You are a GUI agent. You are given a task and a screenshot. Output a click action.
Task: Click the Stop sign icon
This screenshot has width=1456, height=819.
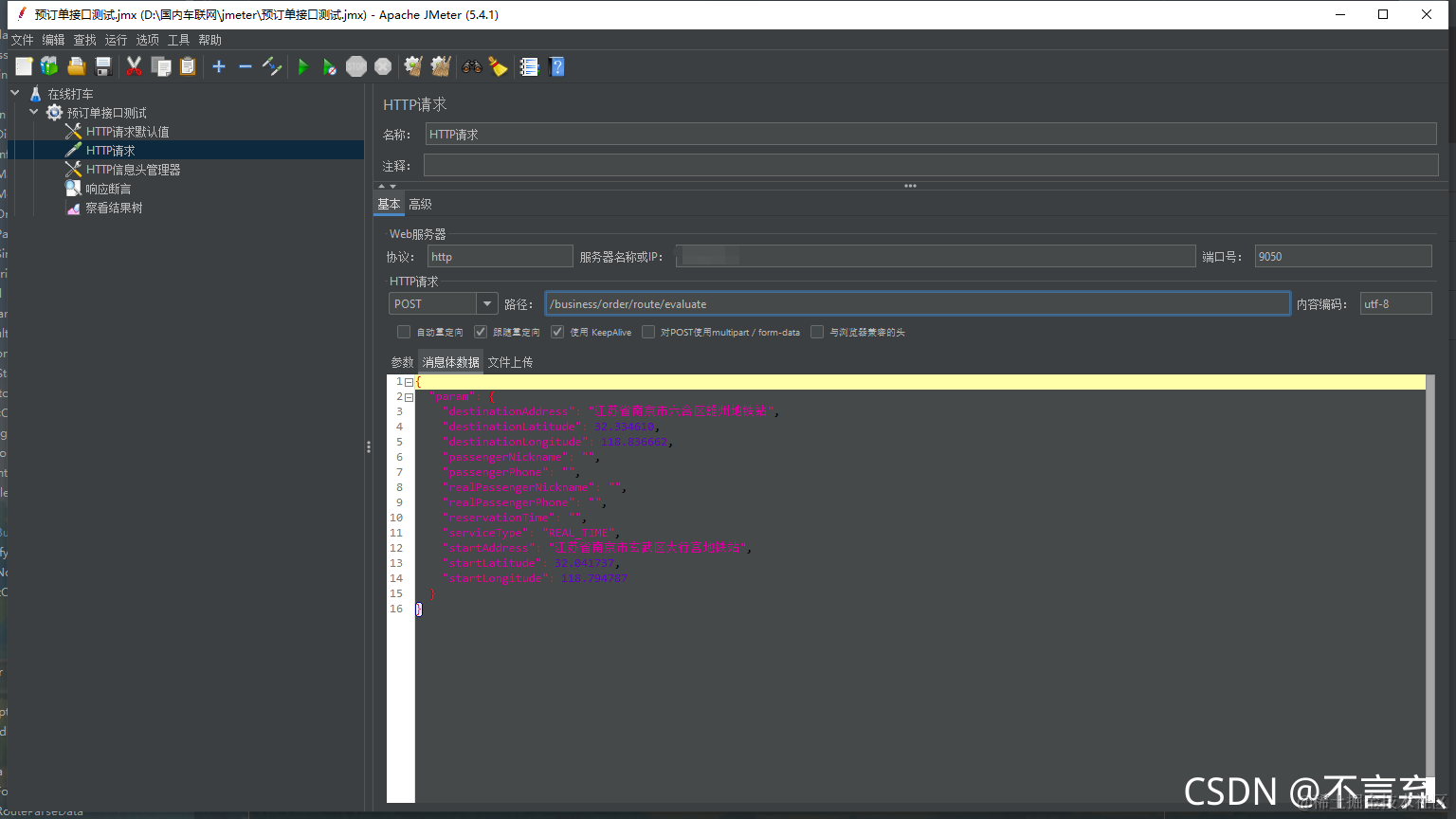[356, 66]
